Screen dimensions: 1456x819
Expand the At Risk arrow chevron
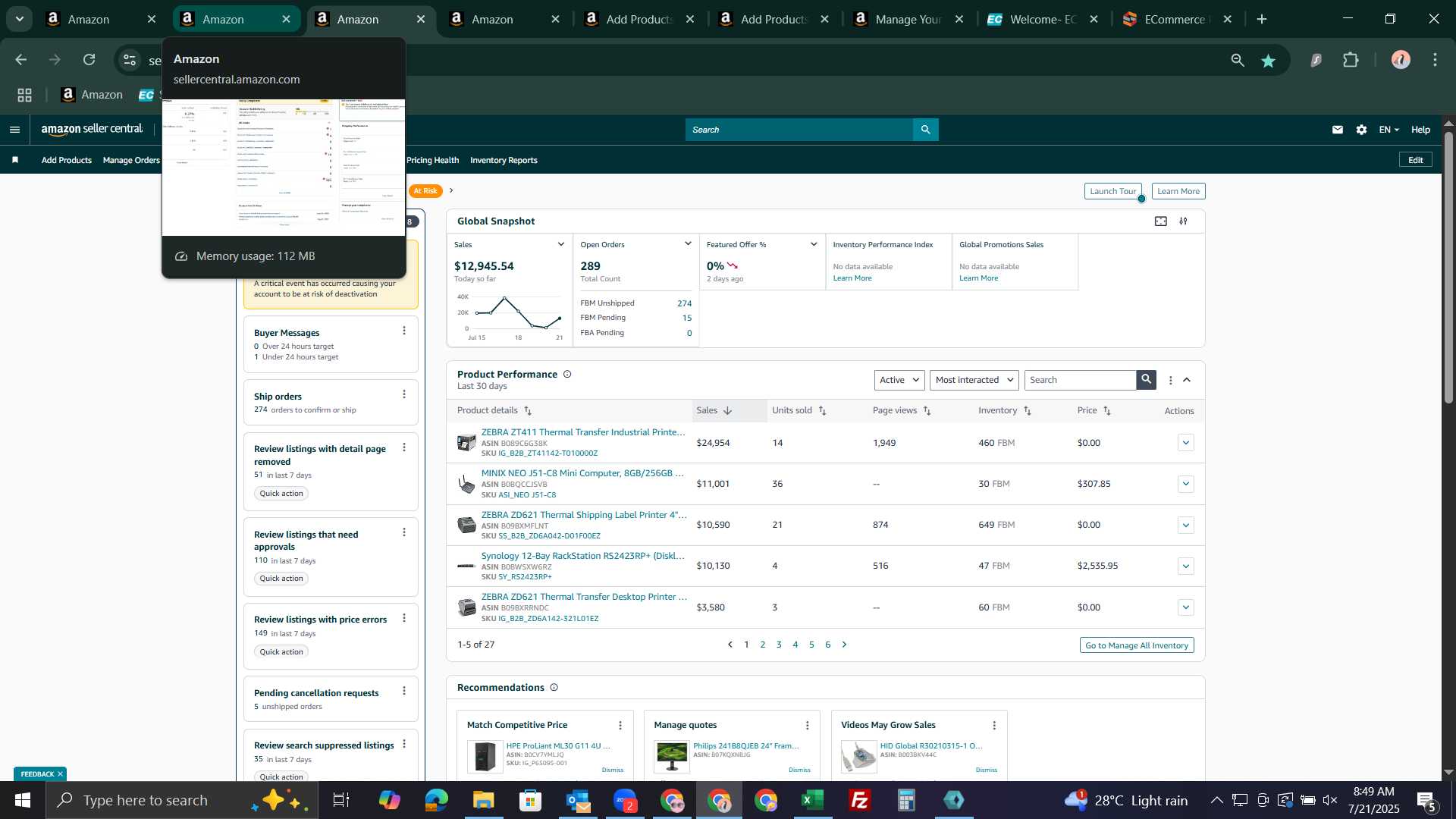tap(451, 191)
